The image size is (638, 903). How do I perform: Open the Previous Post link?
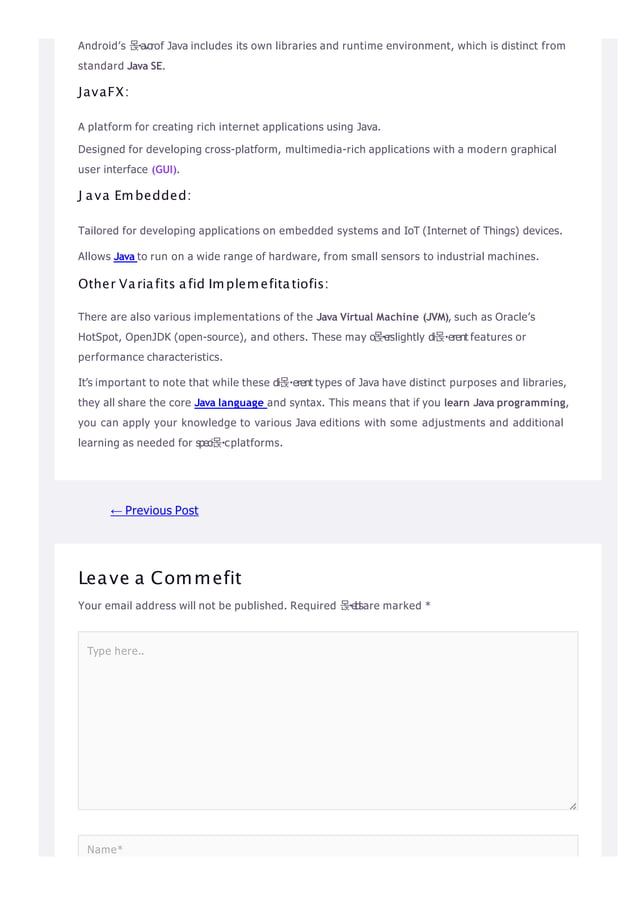(154, 511)
